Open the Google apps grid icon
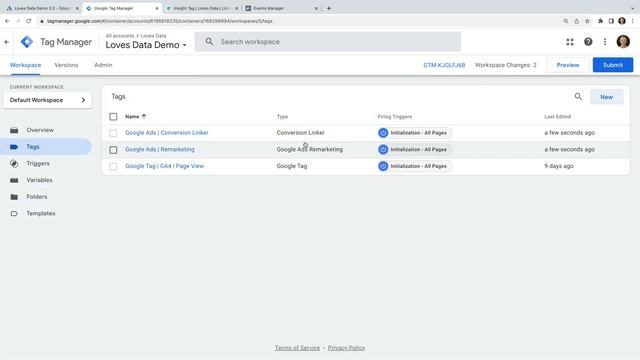640x360 pixels. tap(570, 42)
